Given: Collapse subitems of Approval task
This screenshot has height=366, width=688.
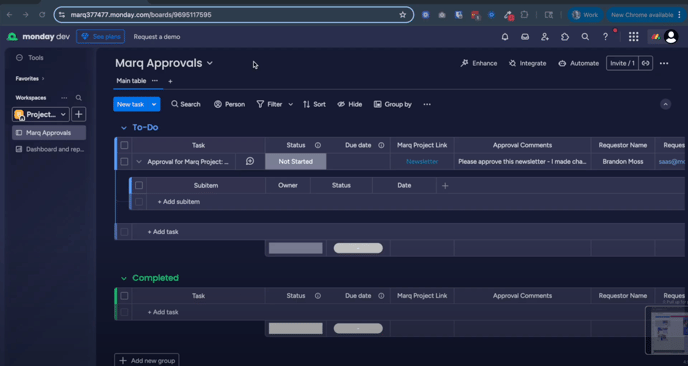Looking at the screenshot, I should 139,161.
